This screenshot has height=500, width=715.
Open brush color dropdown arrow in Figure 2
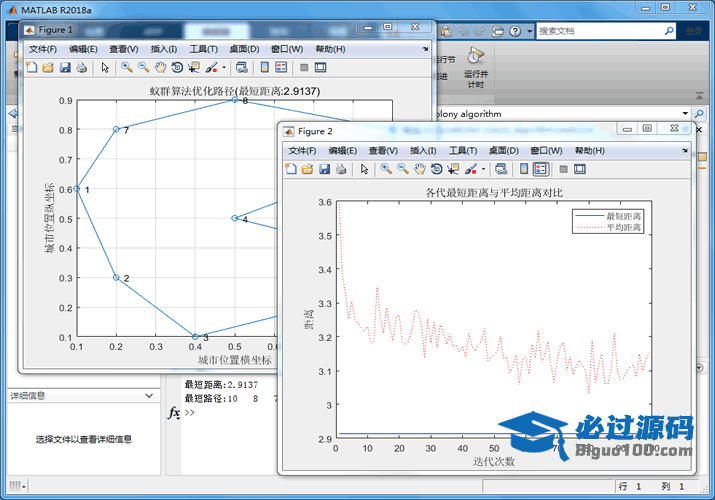pyautogui.click(x=483, y=169)
